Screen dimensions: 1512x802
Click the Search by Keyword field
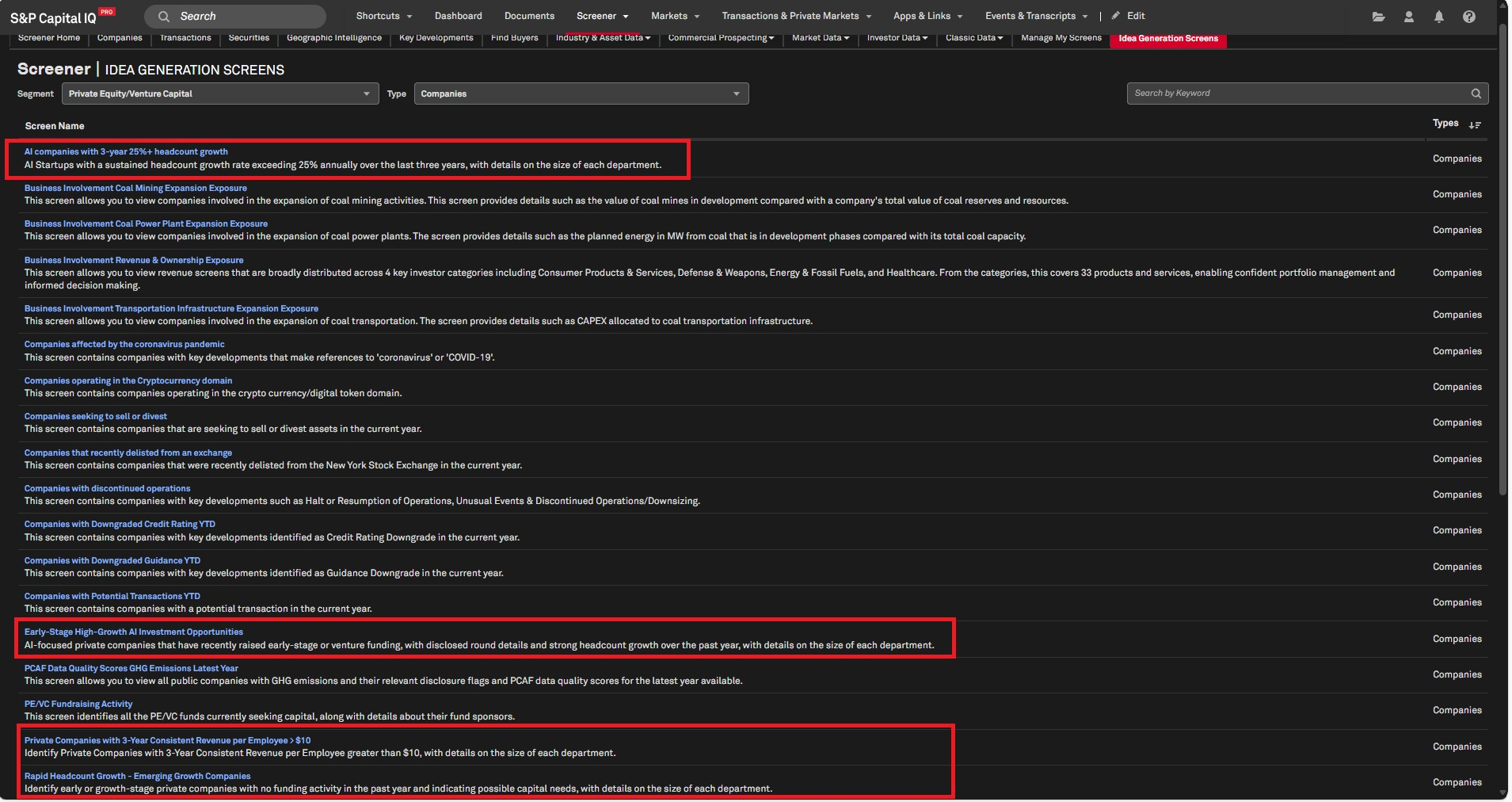coord(1308,94)
